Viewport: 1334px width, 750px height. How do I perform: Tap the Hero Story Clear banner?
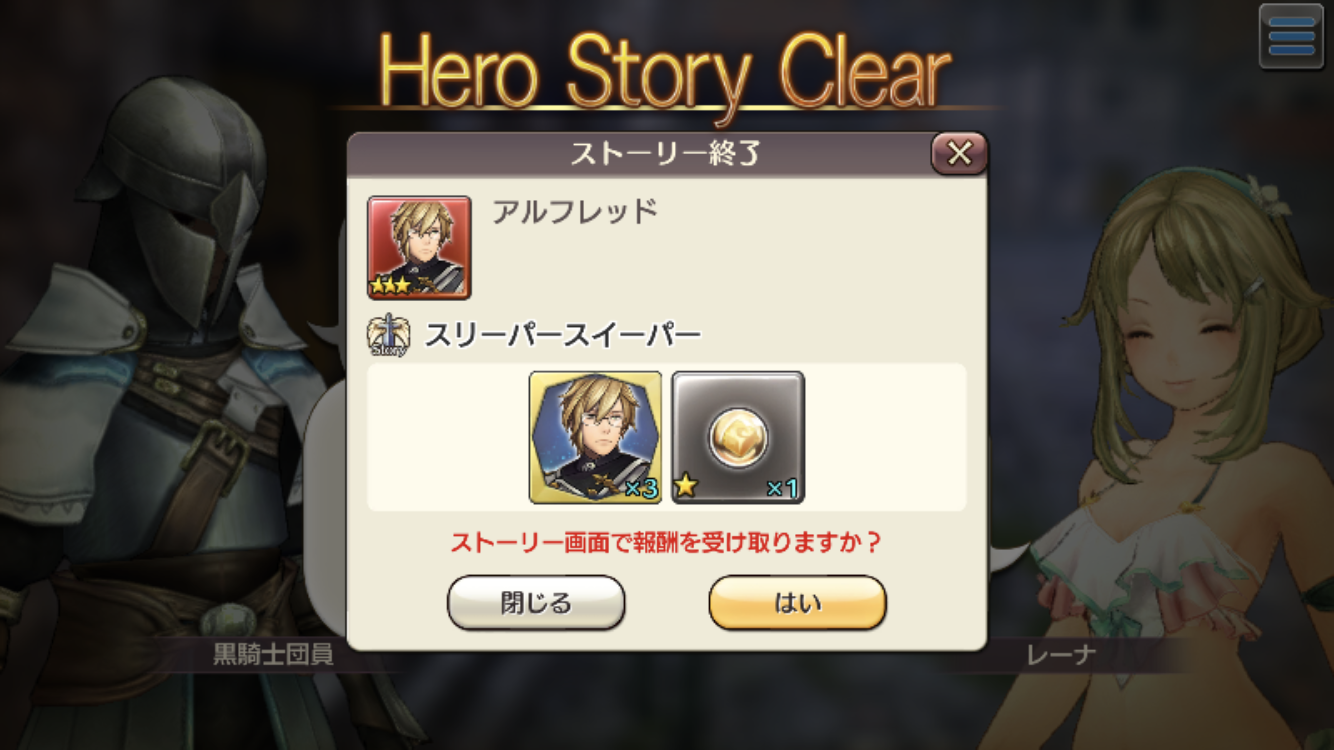[664, 72]
